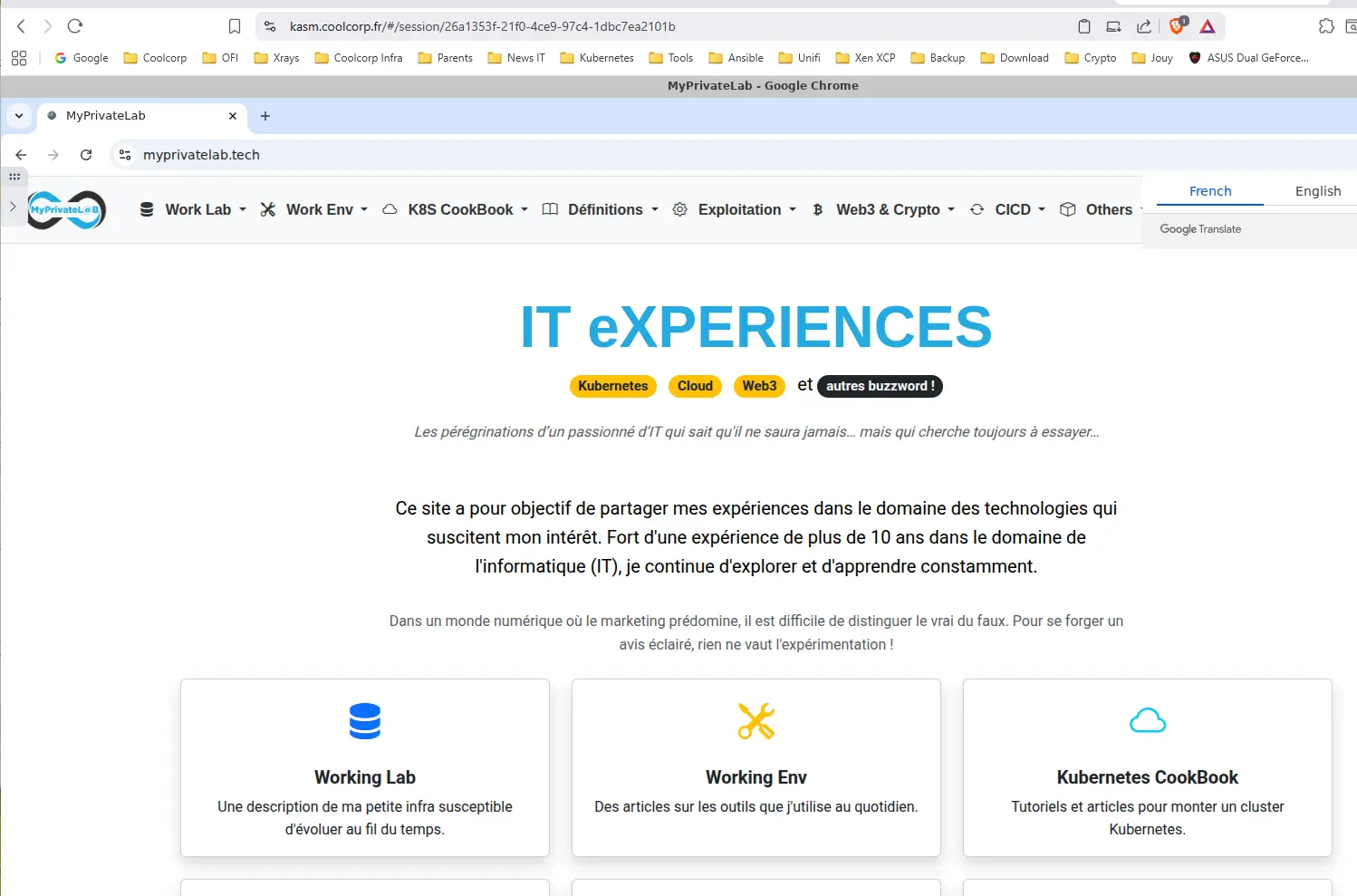Click the MyPrivateLab infinity logo
The width and height of the screenshot is (1357, 896).
[x=67, y=210]
